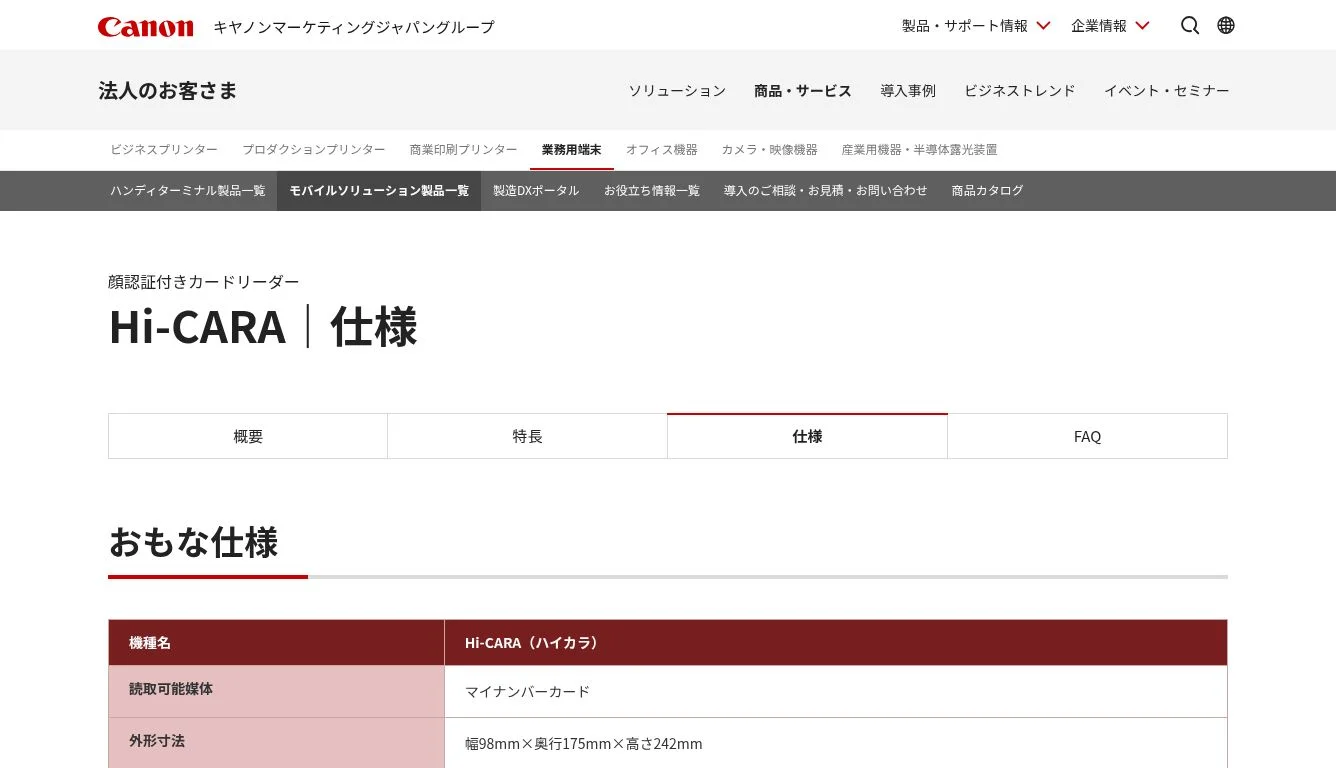The height and width of the screenshot is (768, 1336).
Task: Open 導入事例 menu
Action: point(908,90)
